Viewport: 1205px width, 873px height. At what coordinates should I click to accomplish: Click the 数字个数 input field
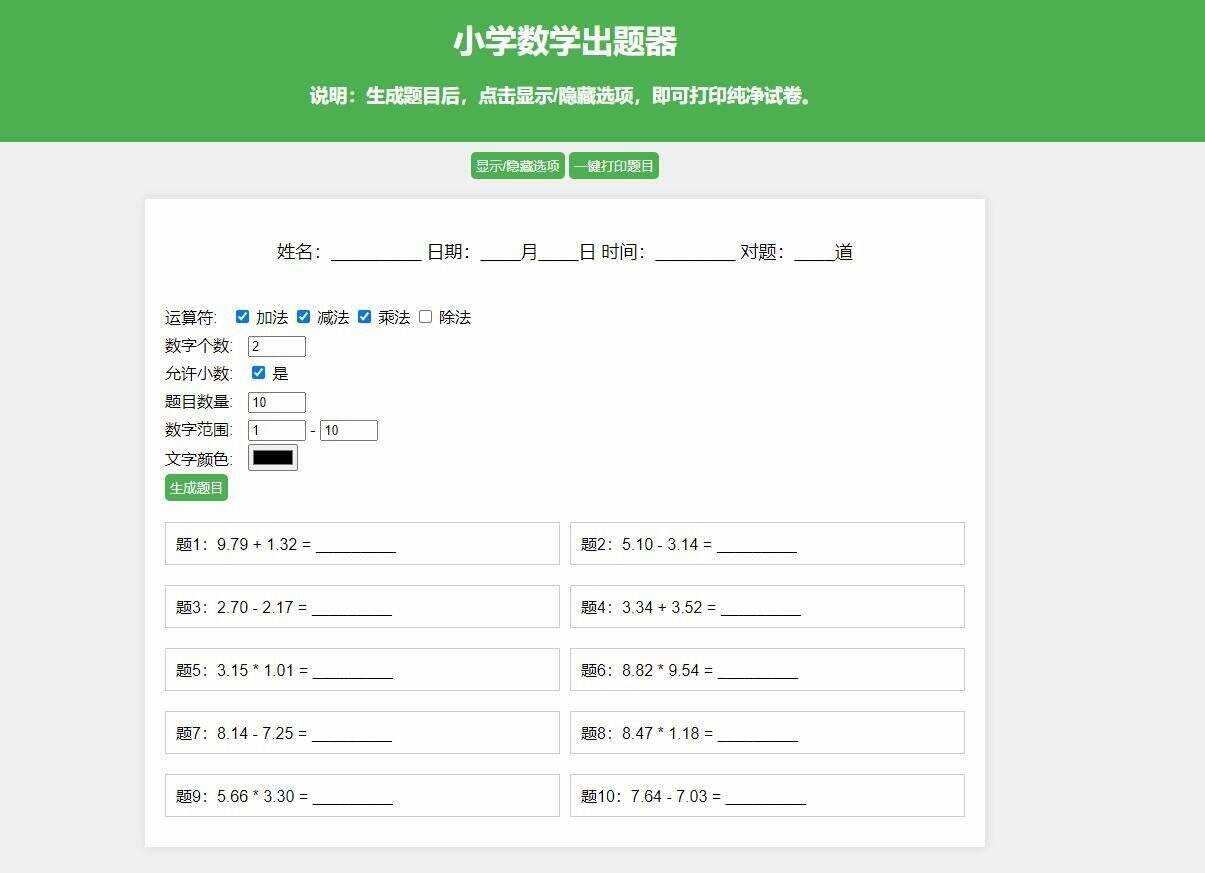click(276, 346)
